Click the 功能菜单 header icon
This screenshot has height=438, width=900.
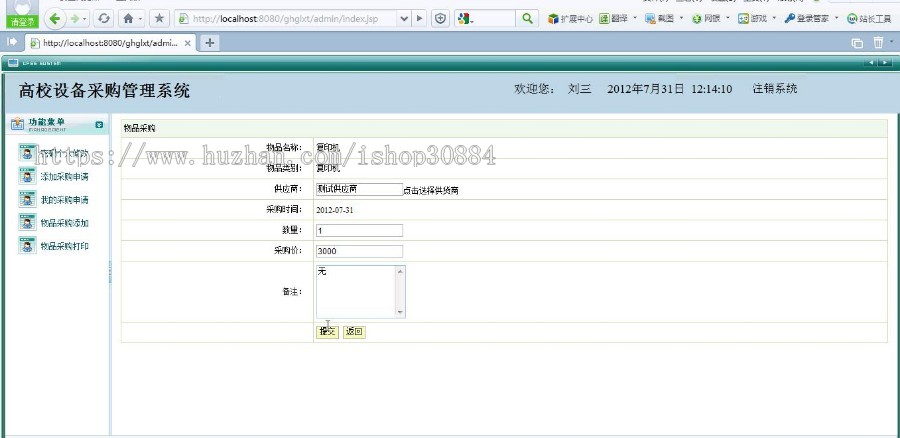[18, 124]
